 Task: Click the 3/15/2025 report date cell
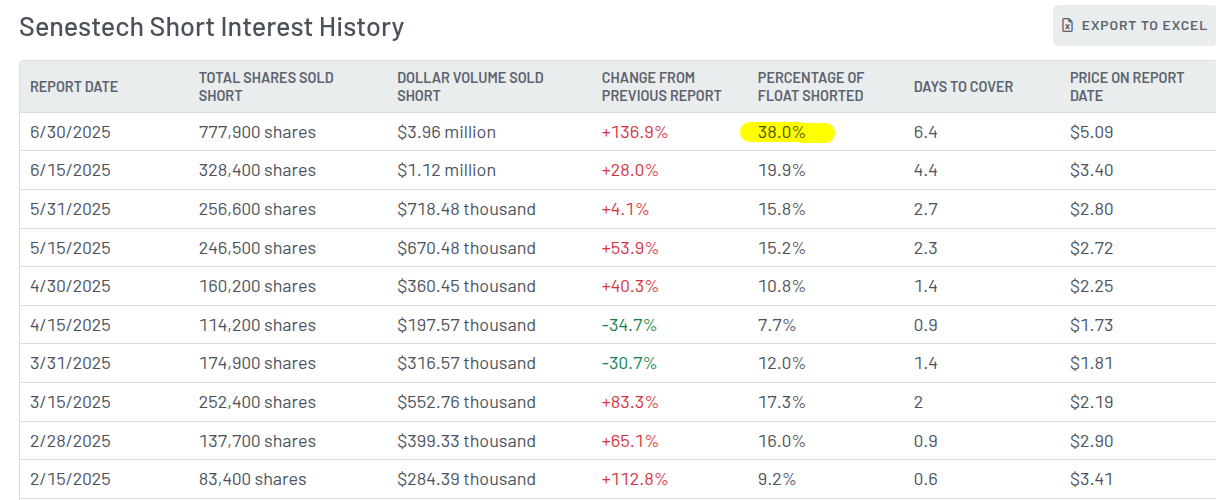70,402
